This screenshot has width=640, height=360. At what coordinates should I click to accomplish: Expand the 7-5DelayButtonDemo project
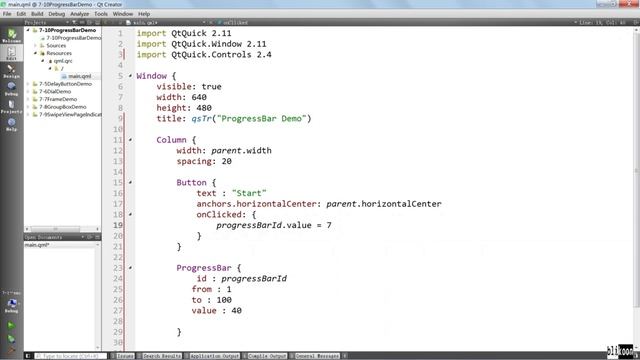(x=28, y=84)
